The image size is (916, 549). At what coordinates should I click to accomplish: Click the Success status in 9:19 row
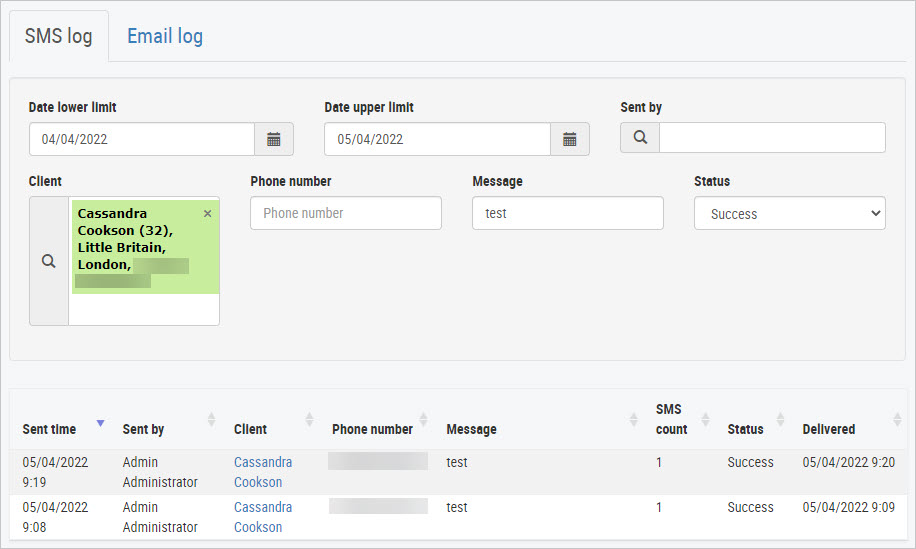point(750,462)
